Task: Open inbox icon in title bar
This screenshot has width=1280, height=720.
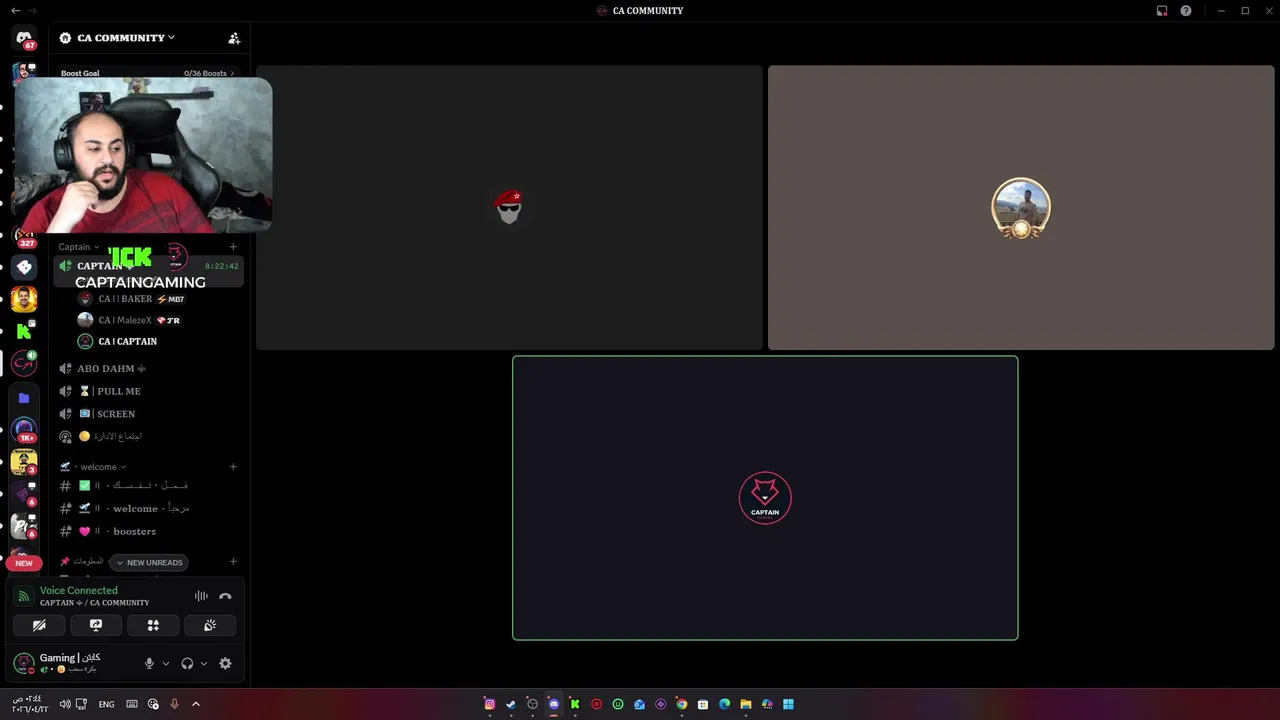Action: coord(1162,11)
